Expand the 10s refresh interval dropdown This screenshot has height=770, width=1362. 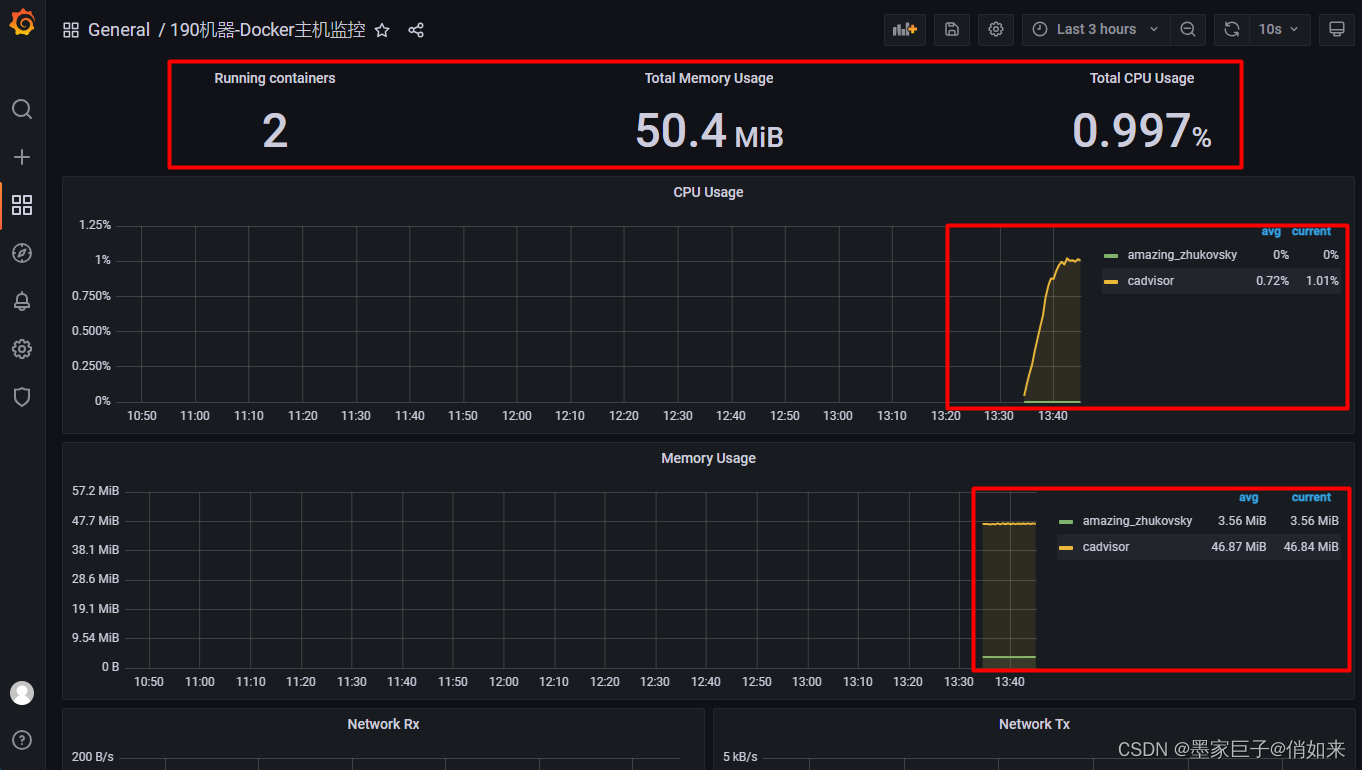tap(1279, 29)
